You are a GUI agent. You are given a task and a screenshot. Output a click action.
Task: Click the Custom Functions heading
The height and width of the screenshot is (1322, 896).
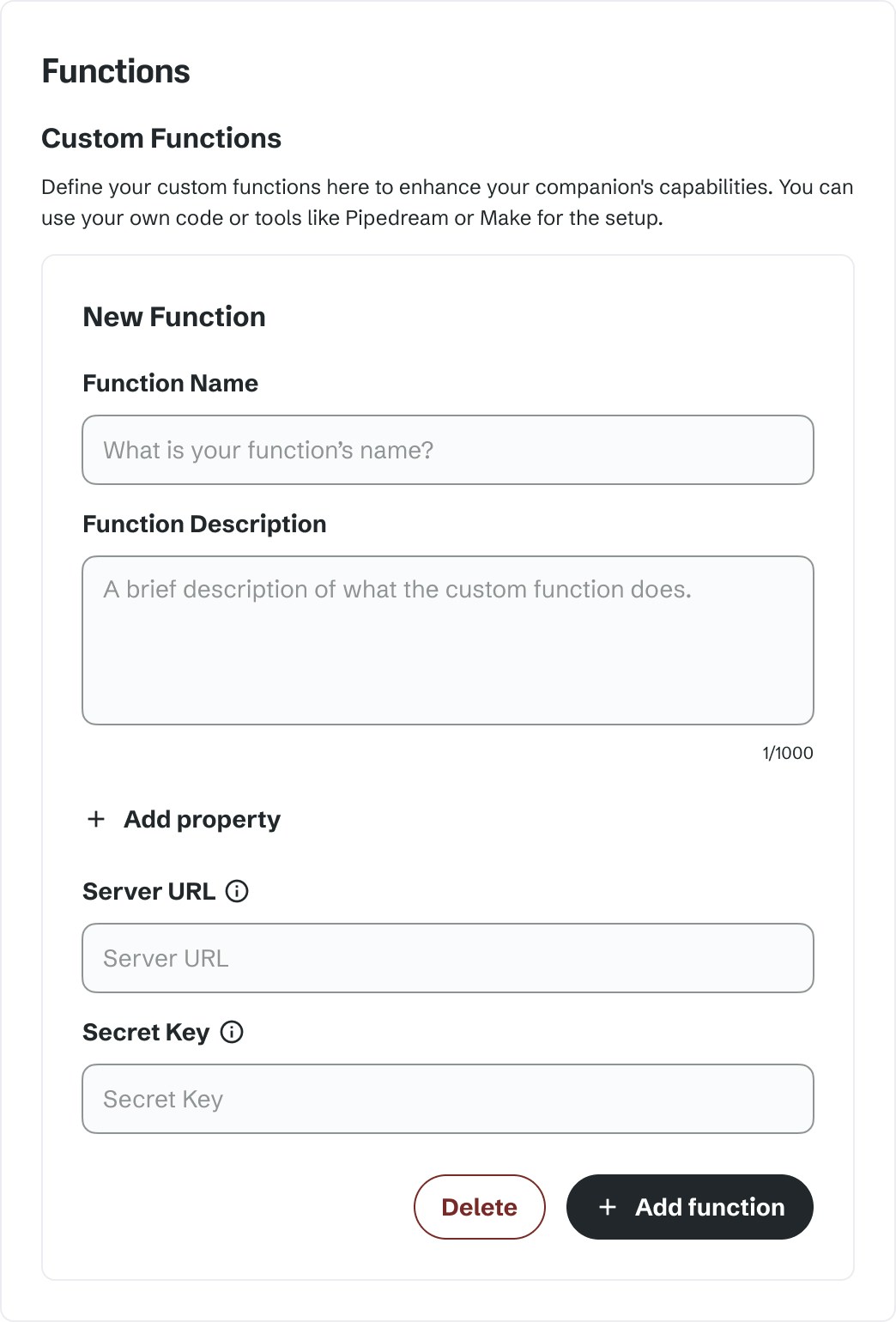(x=161, y=138)
